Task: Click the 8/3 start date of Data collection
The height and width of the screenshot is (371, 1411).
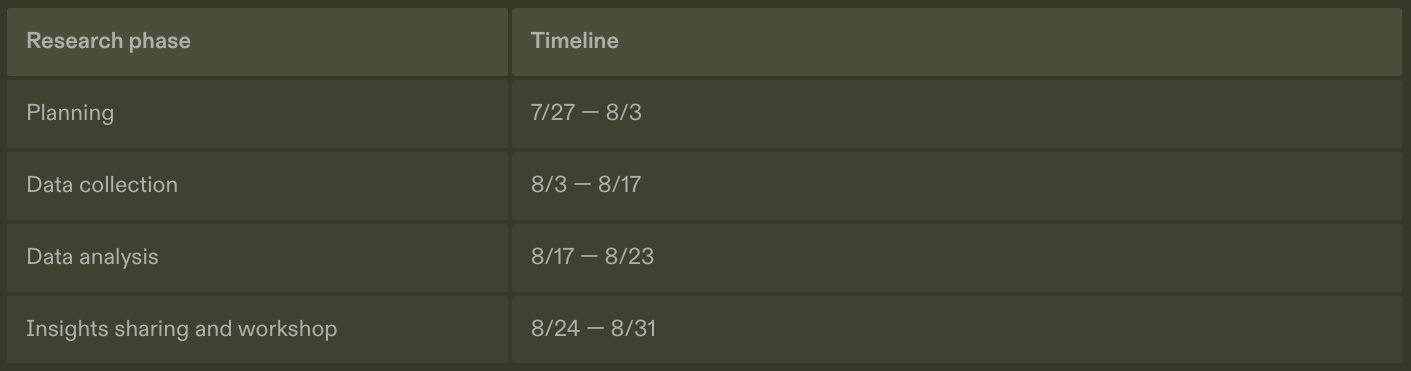Action: pyautogui.click(x=549, y=184)
